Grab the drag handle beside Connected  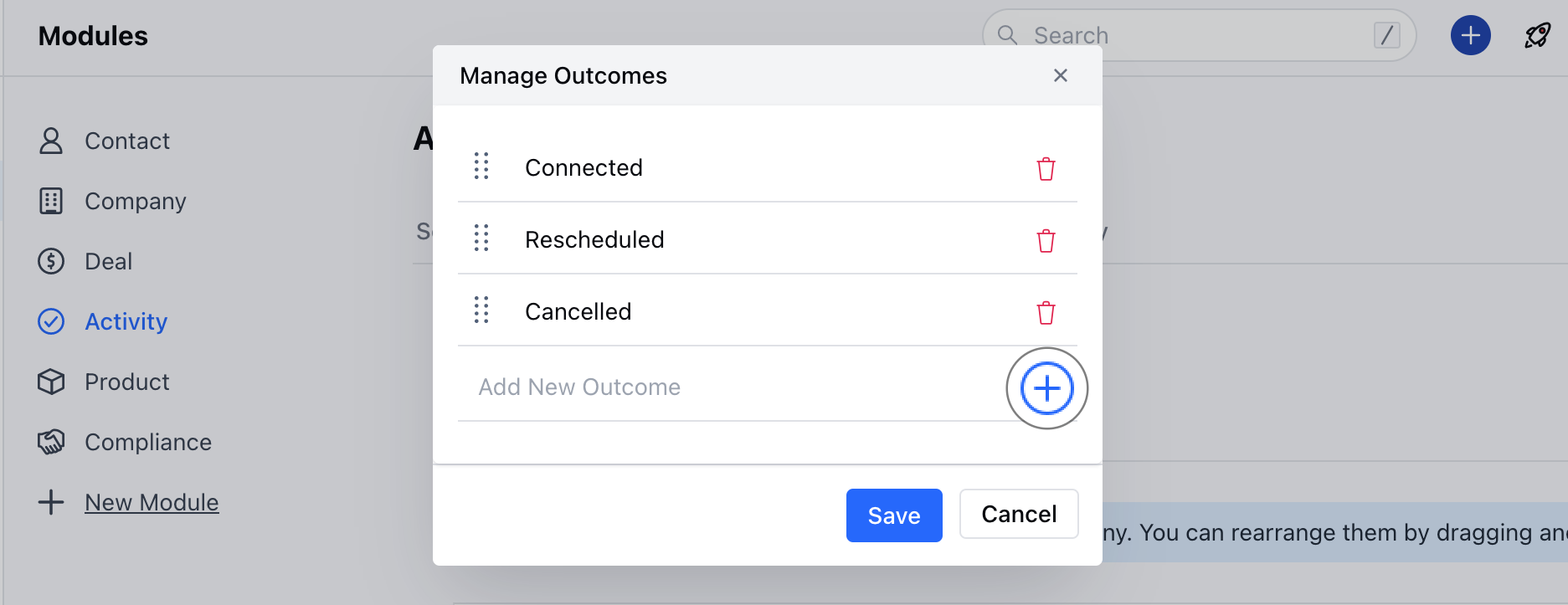click(481, 167)
